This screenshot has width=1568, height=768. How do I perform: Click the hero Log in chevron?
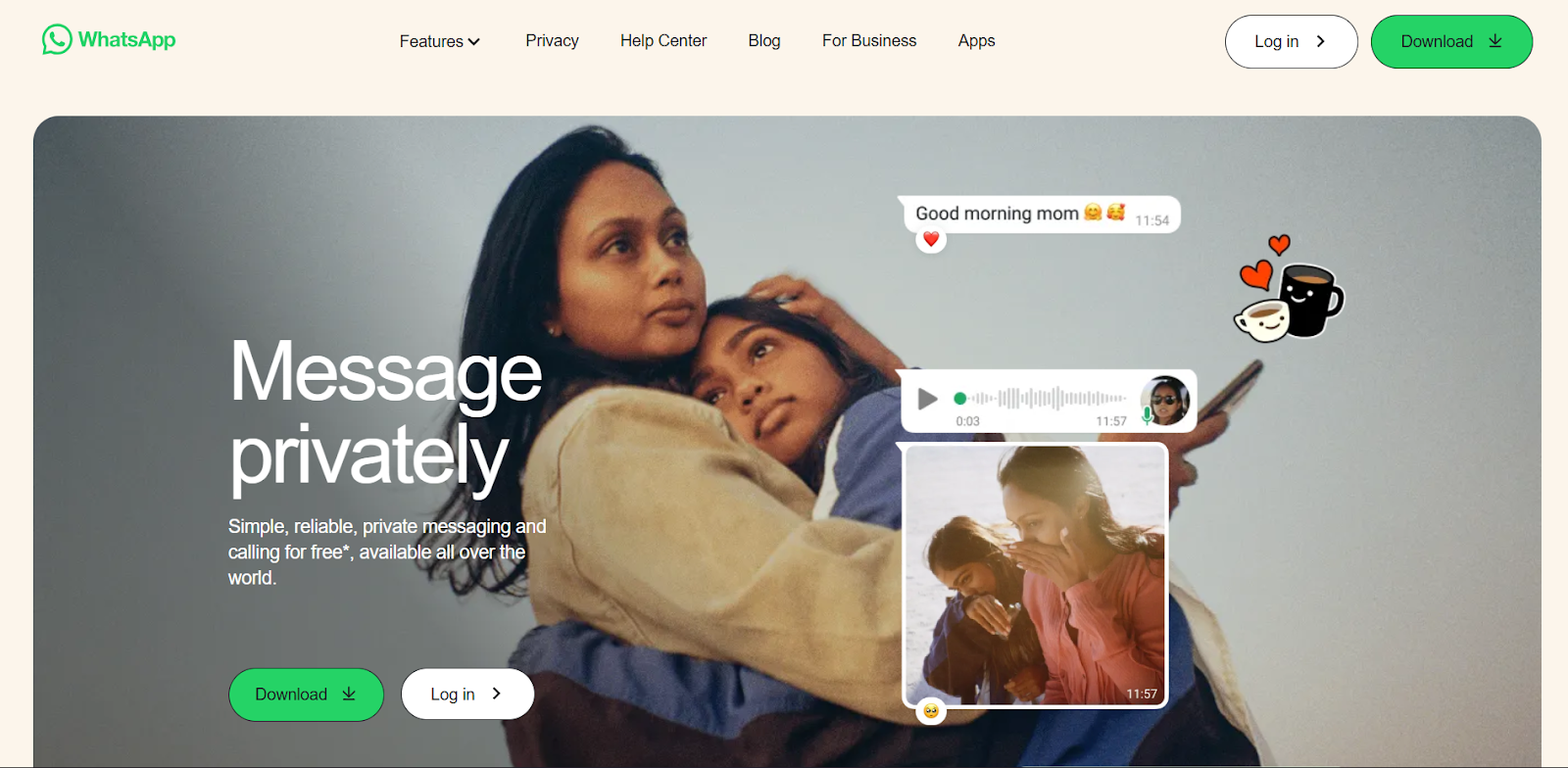point(497,694)
